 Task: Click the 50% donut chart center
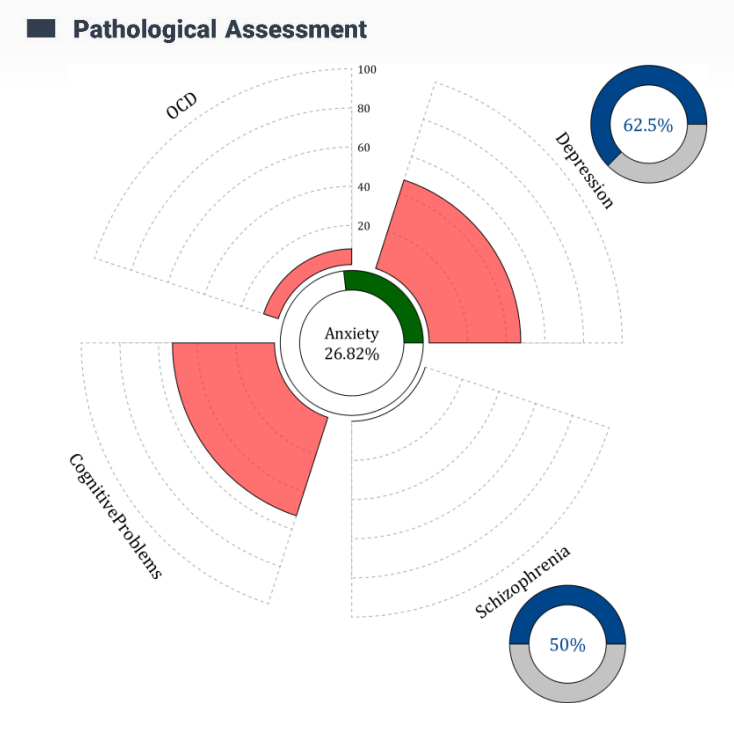[x=567, y=645]
